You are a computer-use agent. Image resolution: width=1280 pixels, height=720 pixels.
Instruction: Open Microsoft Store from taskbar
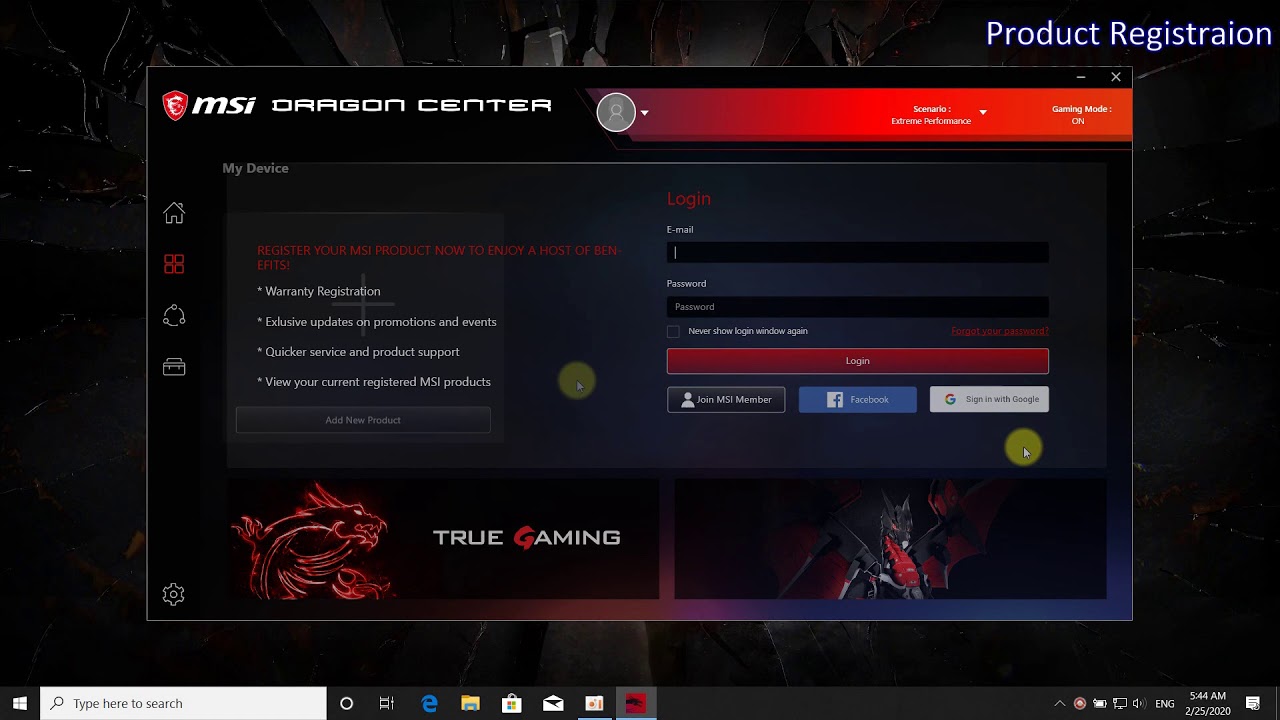pos(511,703)
